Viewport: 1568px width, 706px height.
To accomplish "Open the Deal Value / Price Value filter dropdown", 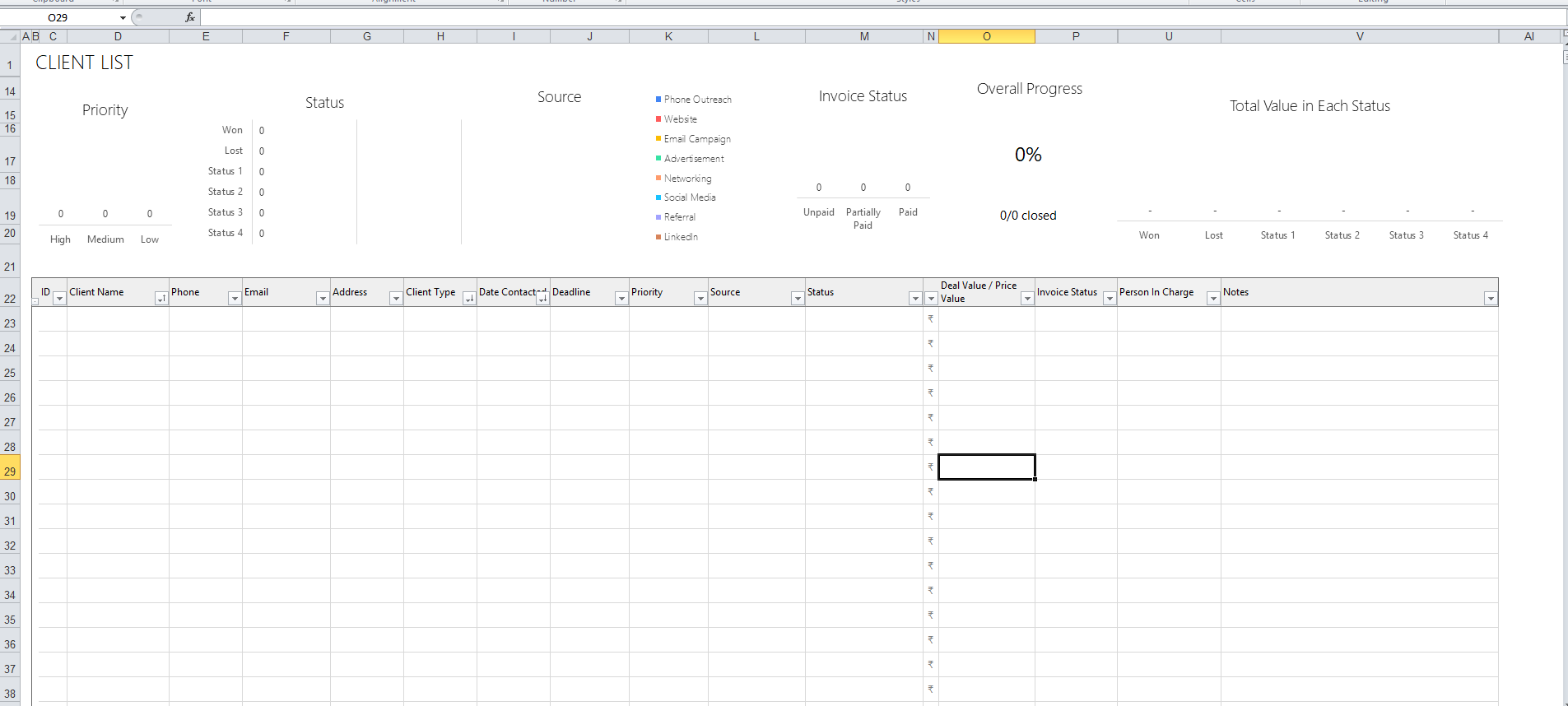I will pos(1027,299).
